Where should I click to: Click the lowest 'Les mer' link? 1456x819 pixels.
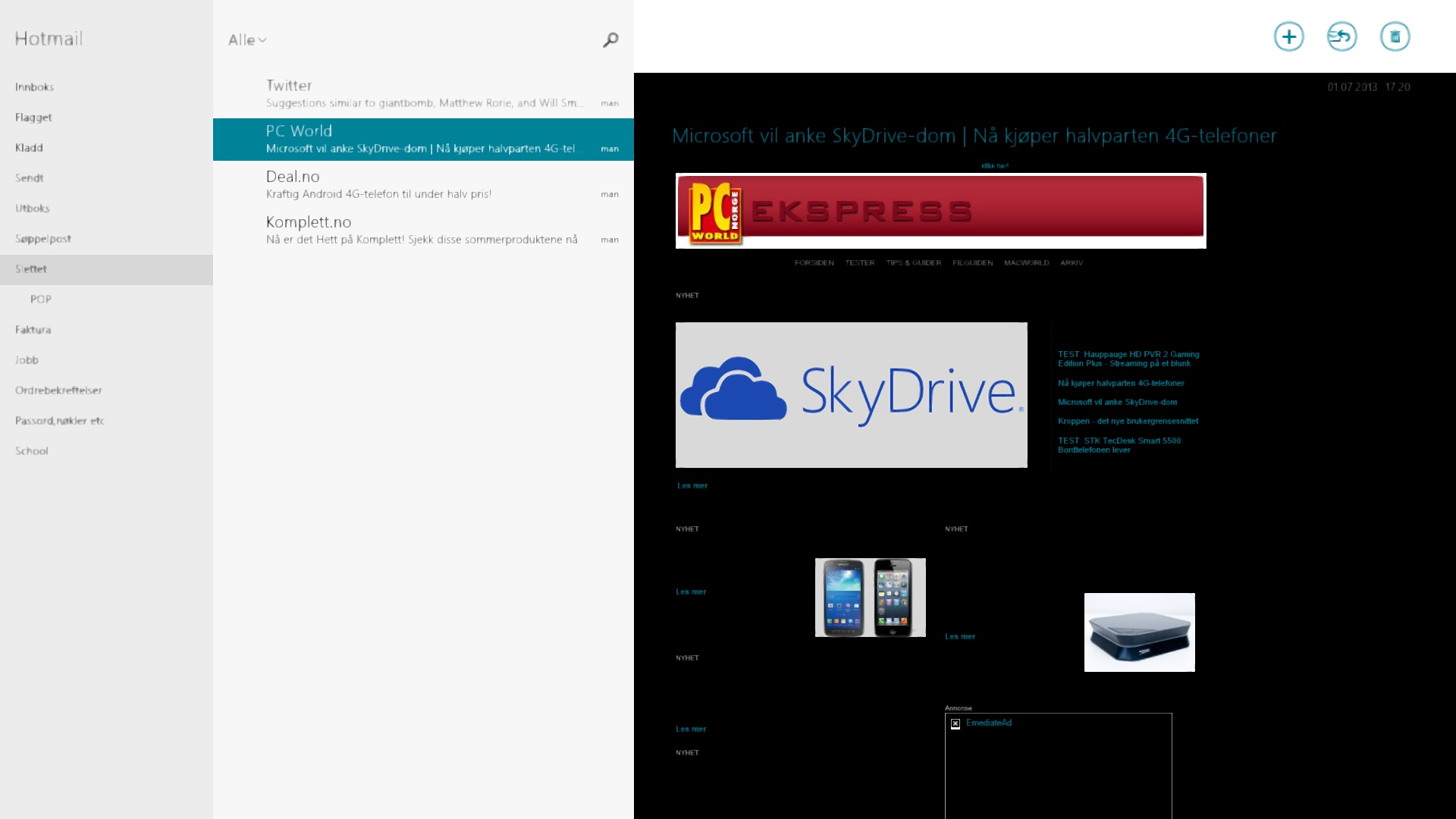691,730
